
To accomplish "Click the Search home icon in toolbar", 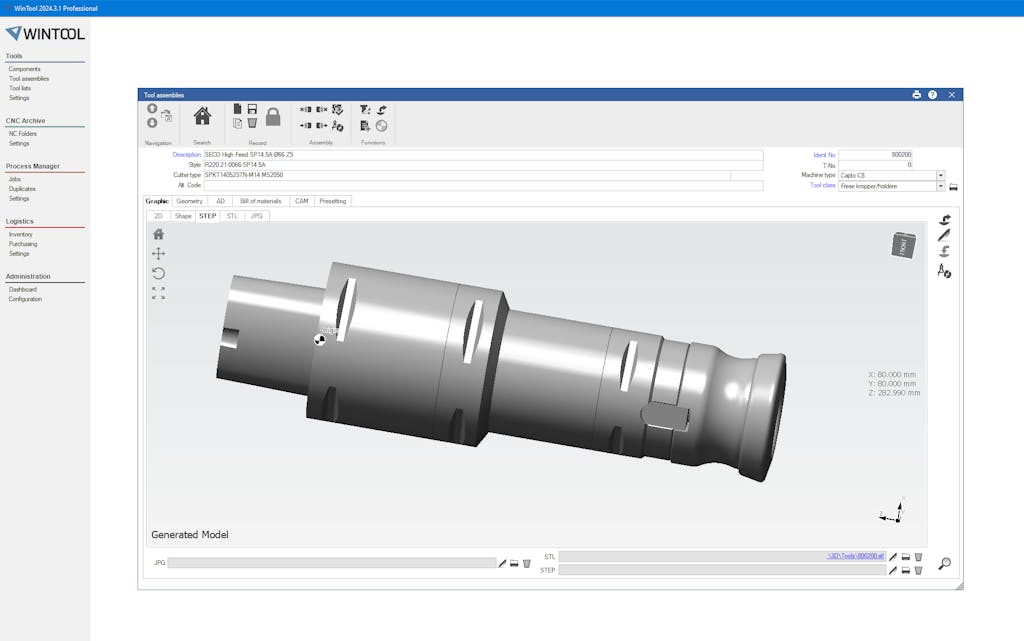I will (x=202, y=116).
